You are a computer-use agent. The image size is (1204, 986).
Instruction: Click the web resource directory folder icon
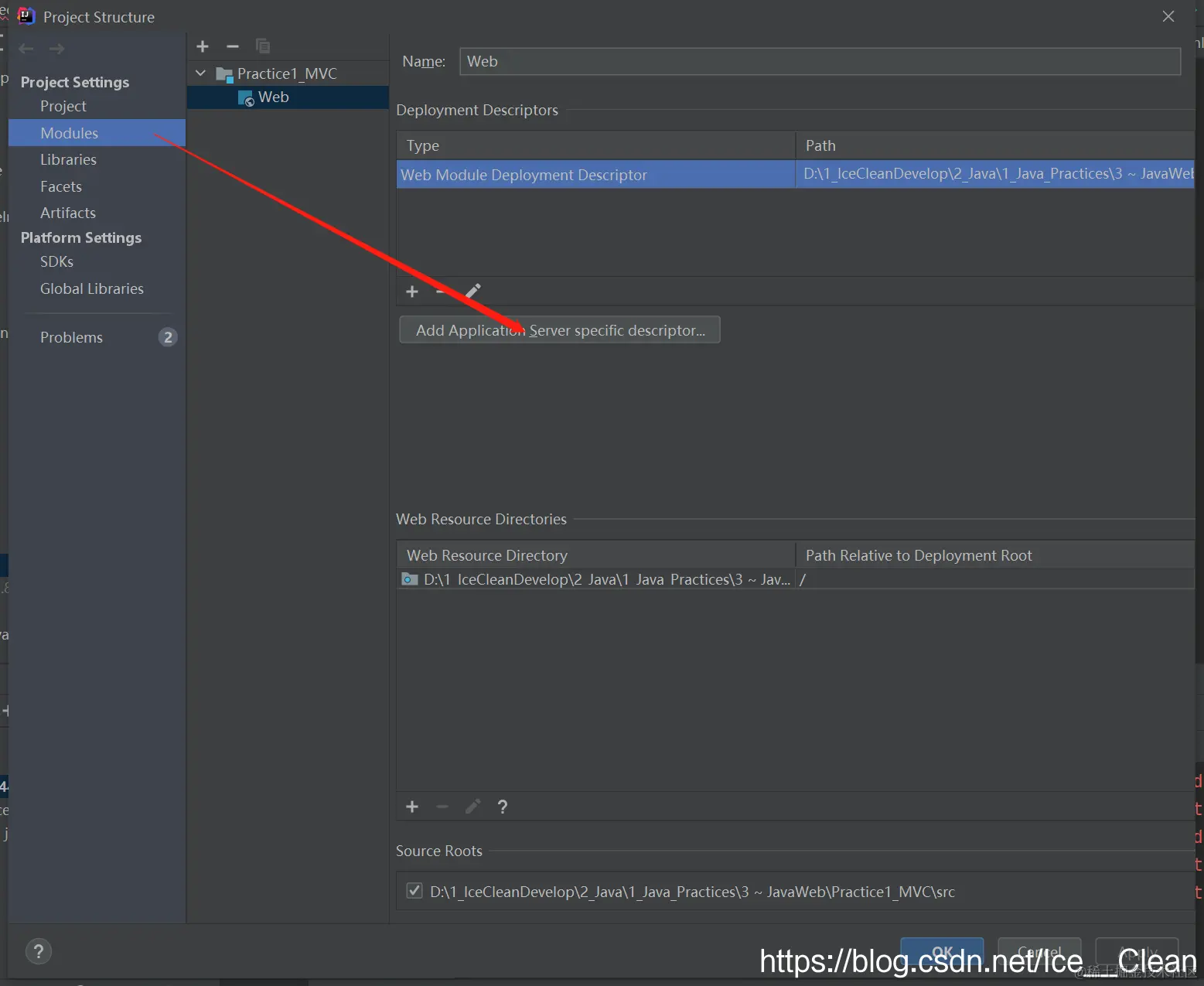point(410,579)
